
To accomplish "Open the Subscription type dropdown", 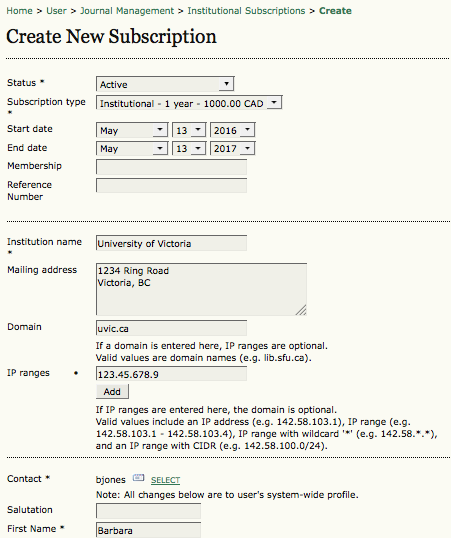I will pos(189,103).
